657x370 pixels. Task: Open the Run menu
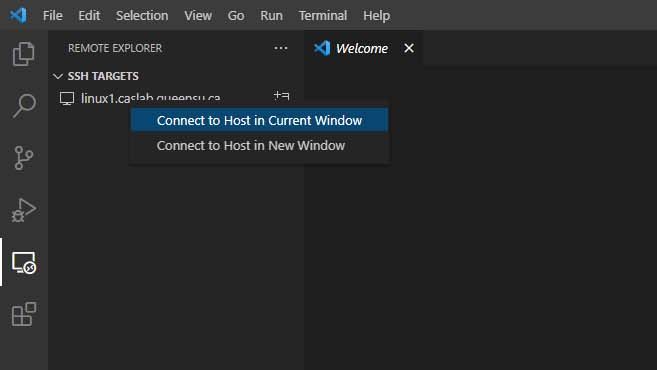pos(271,16)
